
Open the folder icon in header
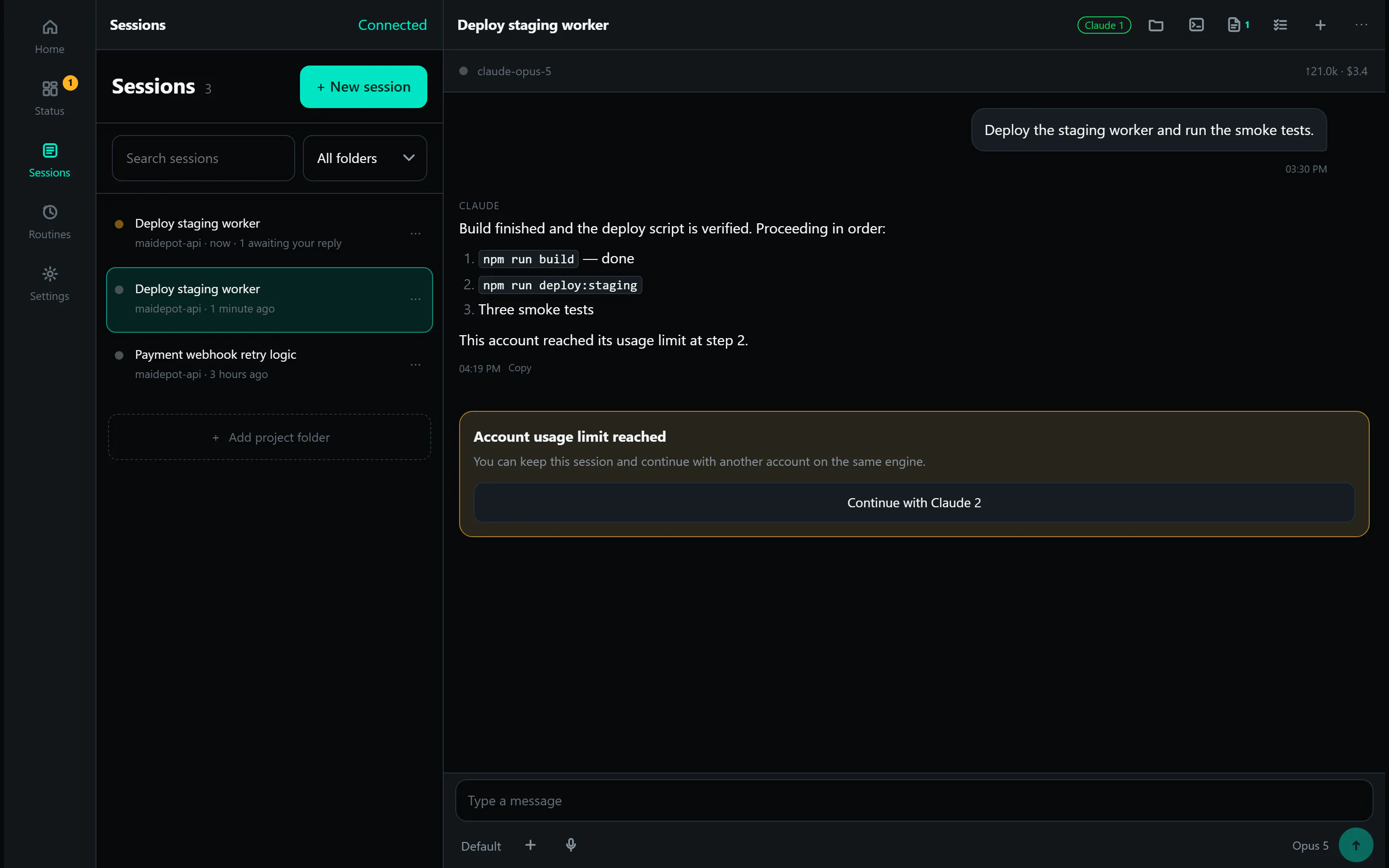click(1156, 25)
